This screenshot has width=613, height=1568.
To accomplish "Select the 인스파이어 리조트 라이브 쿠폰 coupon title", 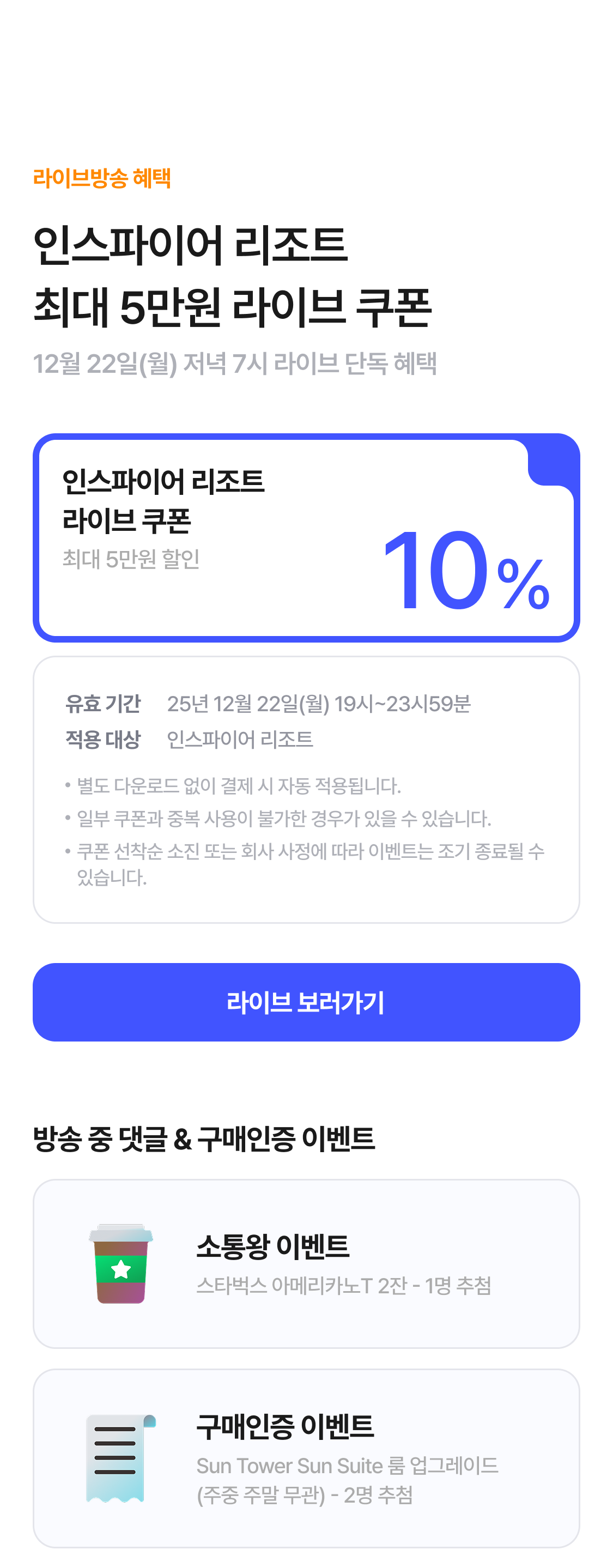I will 162,500.
